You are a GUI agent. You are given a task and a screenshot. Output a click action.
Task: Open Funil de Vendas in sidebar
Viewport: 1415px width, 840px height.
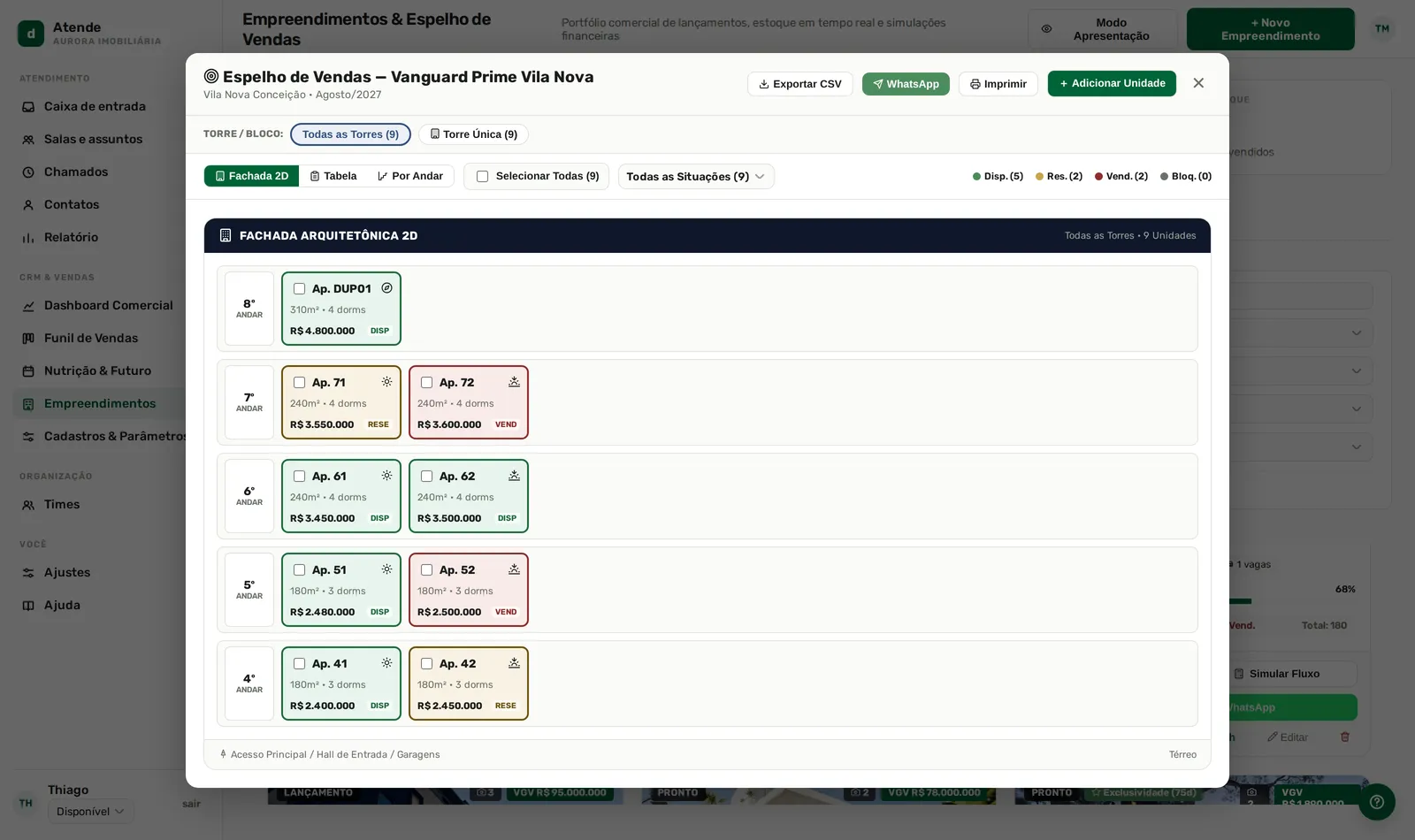pos(91,338)
